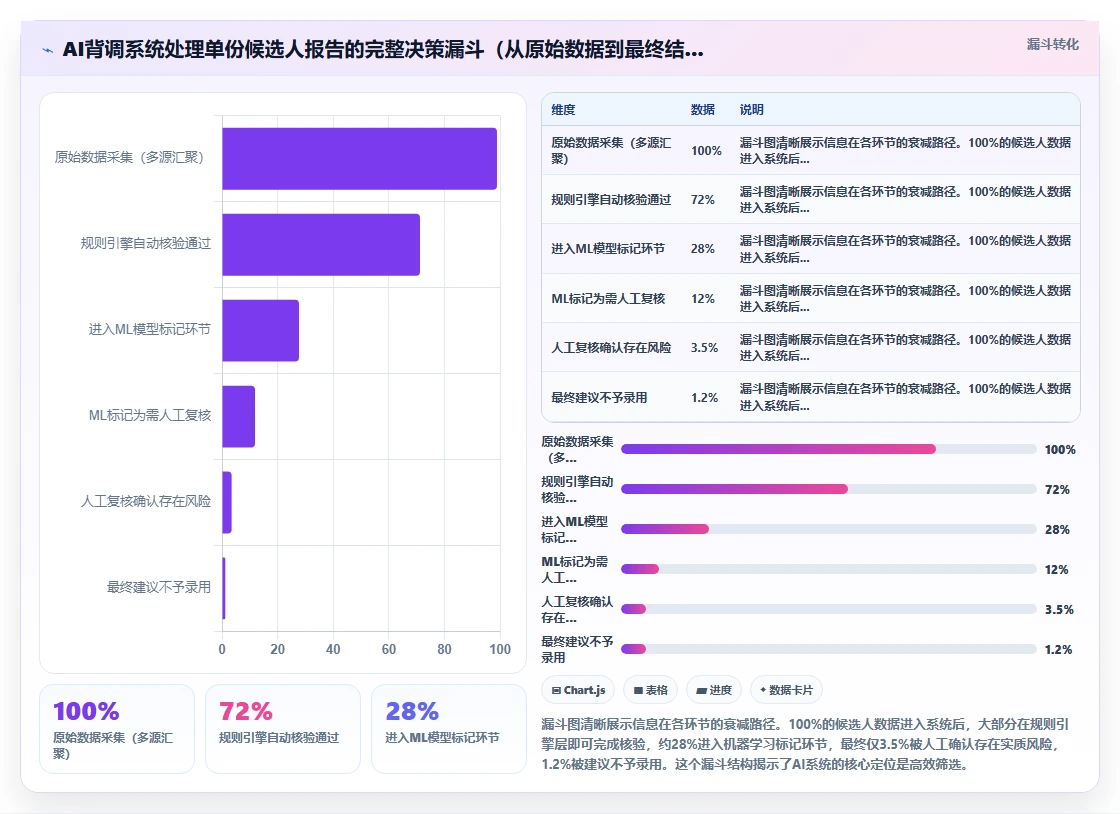
Task: Click the 最终建议不予录用 label beside the progress bar
Action: point(577,649)
